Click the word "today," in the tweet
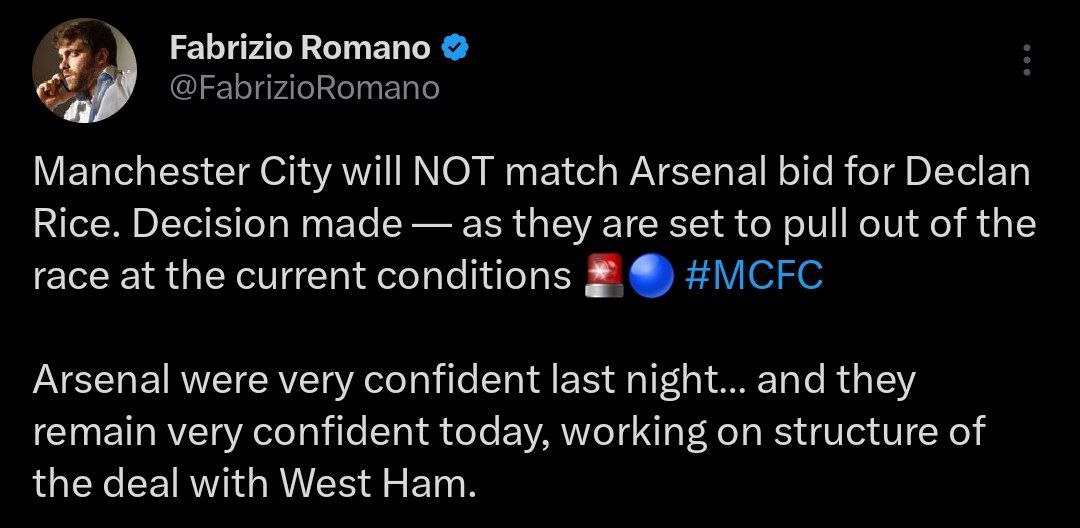Image resolution: width=1080 pixels, height=528 pixels. 497,434
